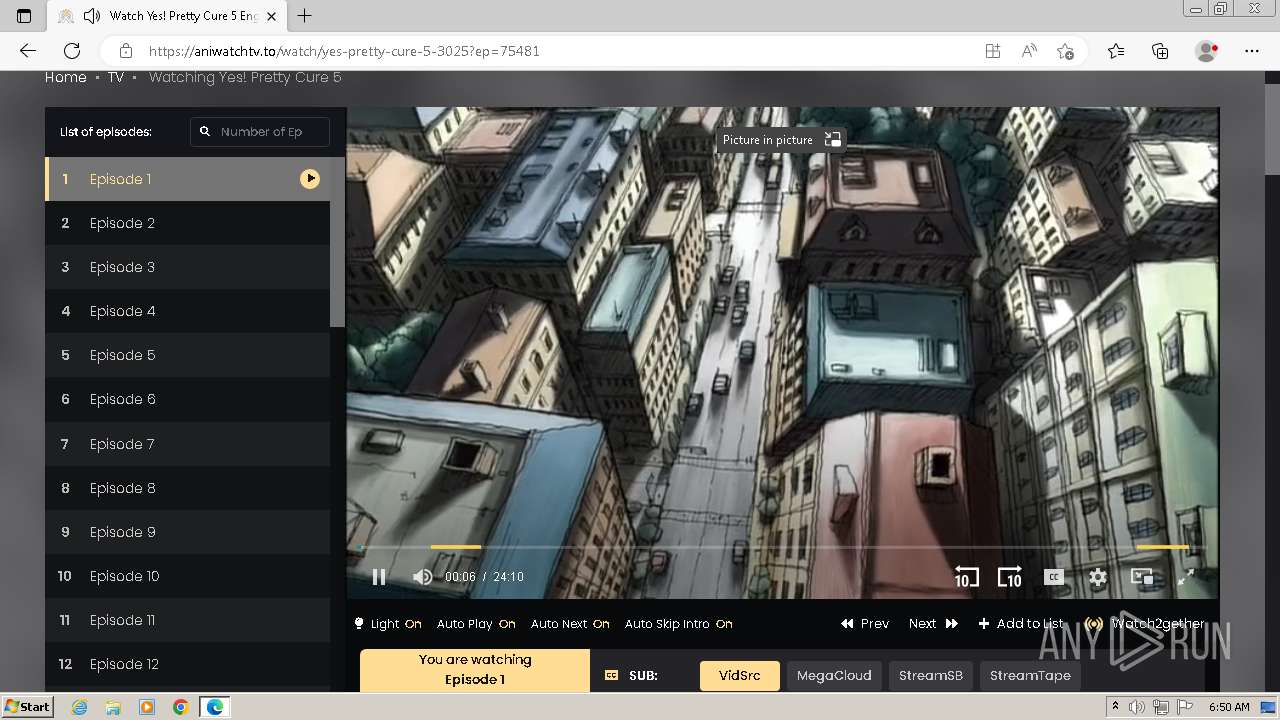Add page to favorites star

[x=1065, y=51]
